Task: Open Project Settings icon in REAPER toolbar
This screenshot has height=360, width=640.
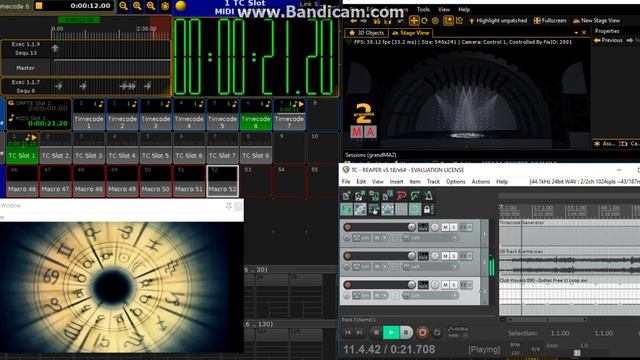Action: coord(387,196)
